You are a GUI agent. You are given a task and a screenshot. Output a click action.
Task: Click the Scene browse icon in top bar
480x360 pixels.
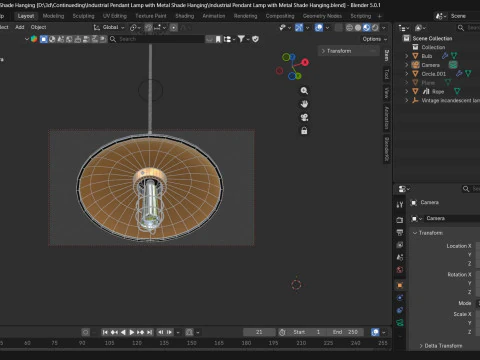pos(441,16)
